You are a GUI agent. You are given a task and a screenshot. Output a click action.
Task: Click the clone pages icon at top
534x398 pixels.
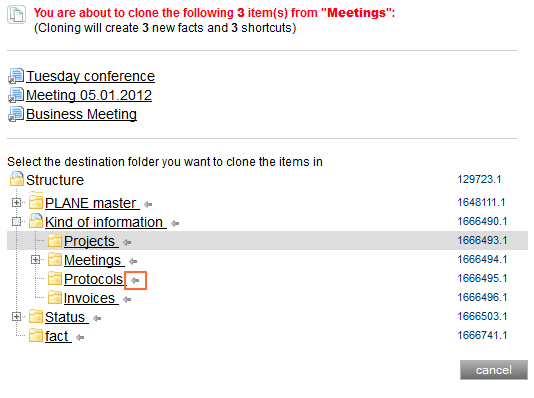[16, 15]
